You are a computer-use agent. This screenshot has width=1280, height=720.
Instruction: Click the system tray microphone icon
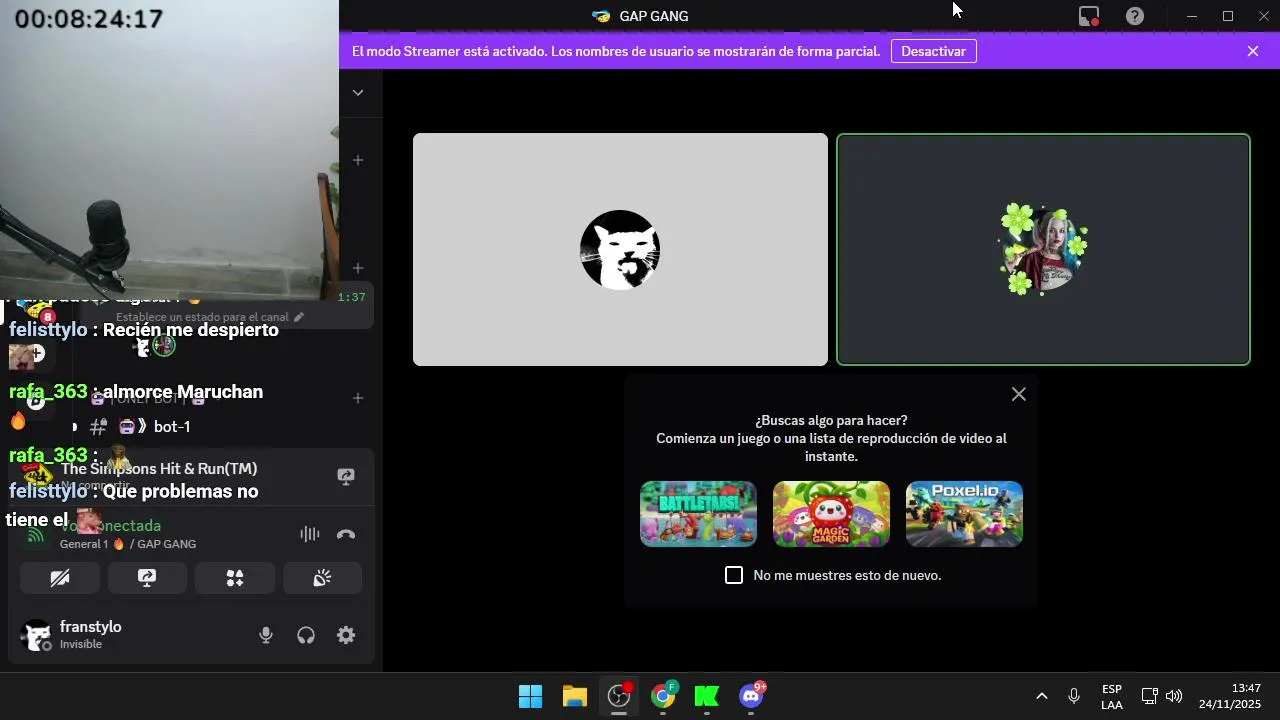click(1074, 696)
